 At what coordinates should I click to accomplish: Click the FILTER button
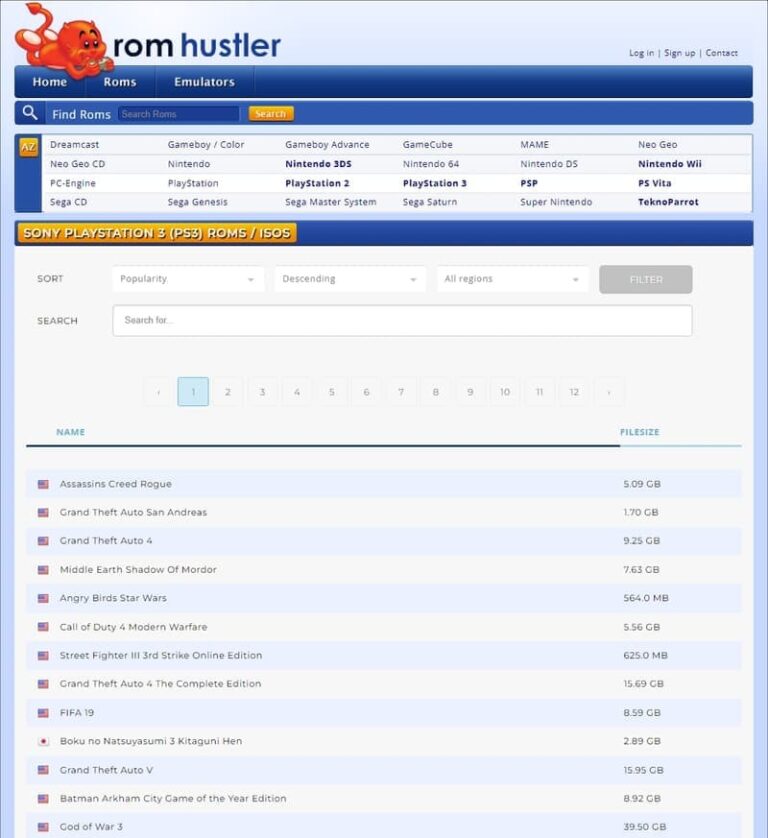[x=646, y=279]
